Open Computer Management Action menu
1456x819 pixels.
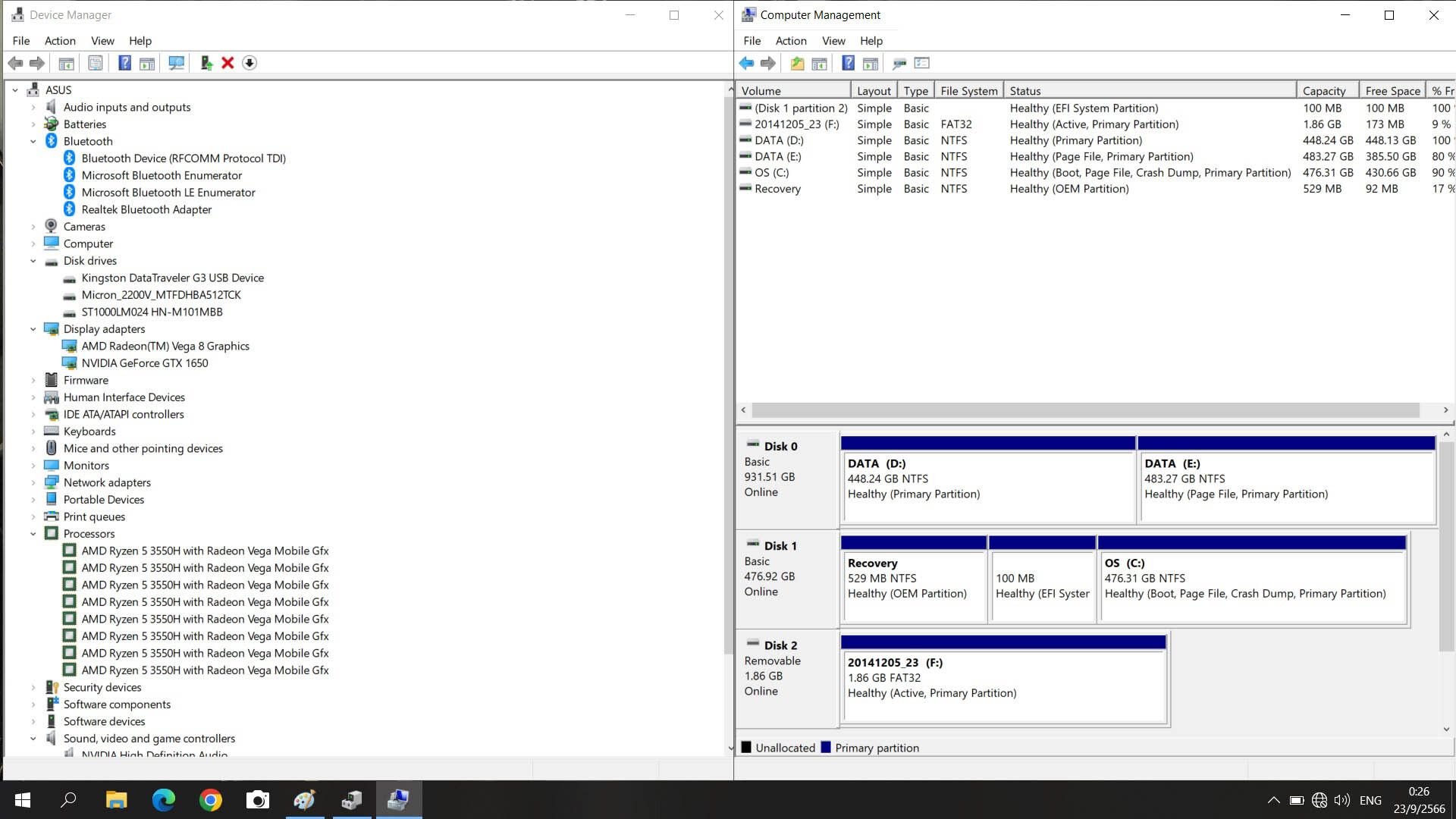pos(791,41)
